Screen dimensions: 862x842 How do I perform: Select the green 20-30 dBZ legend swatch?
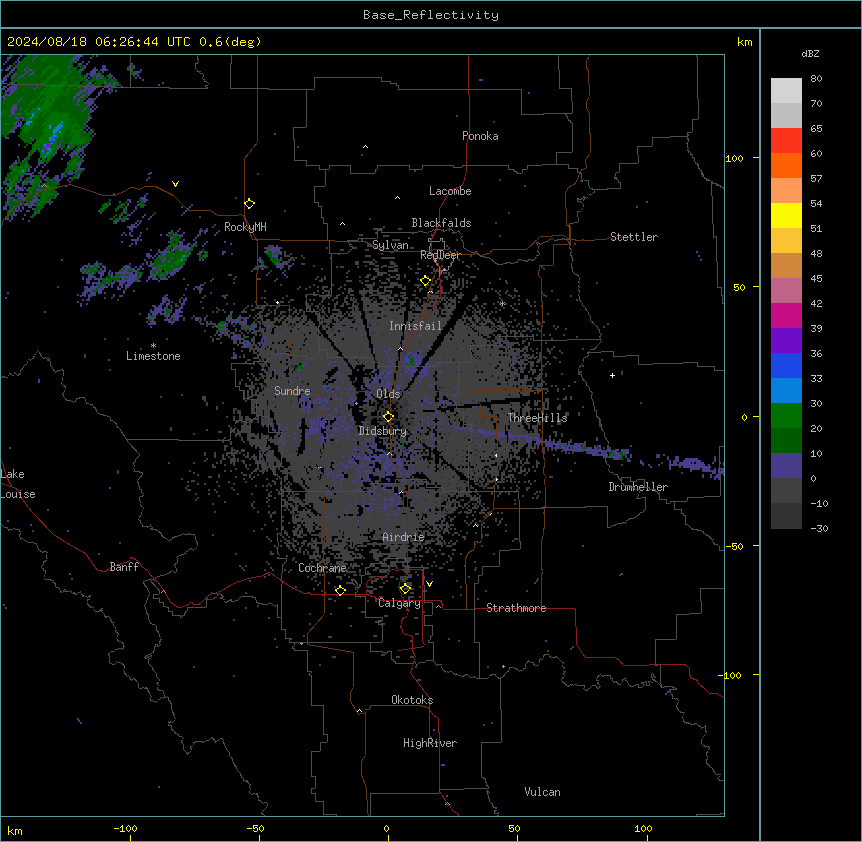point(786,416)
